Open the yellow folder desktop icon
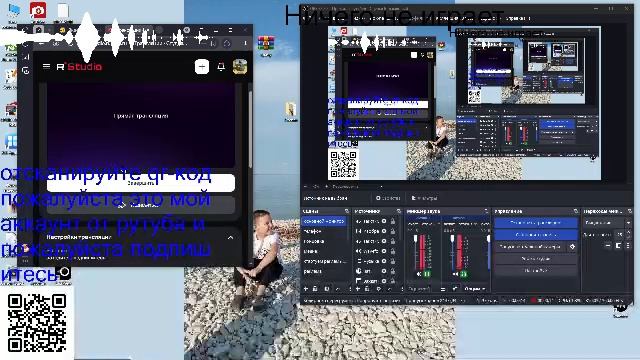 (291, 111)
